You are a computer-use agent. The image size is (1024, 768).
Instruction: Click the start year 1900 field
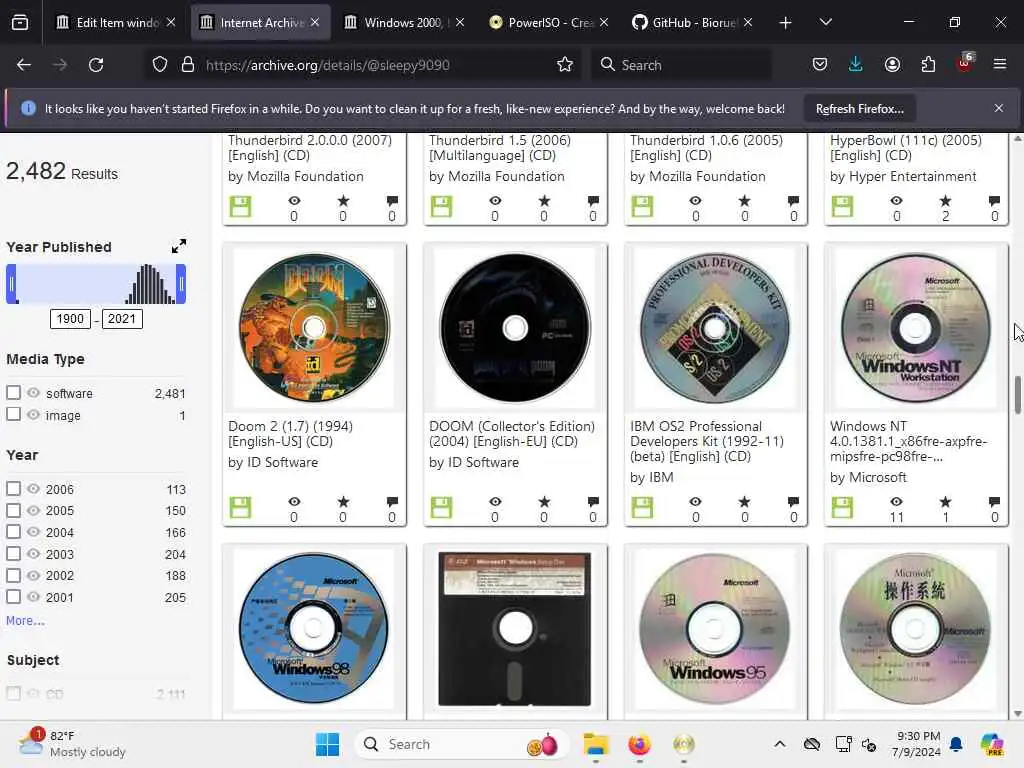point(70,319)
